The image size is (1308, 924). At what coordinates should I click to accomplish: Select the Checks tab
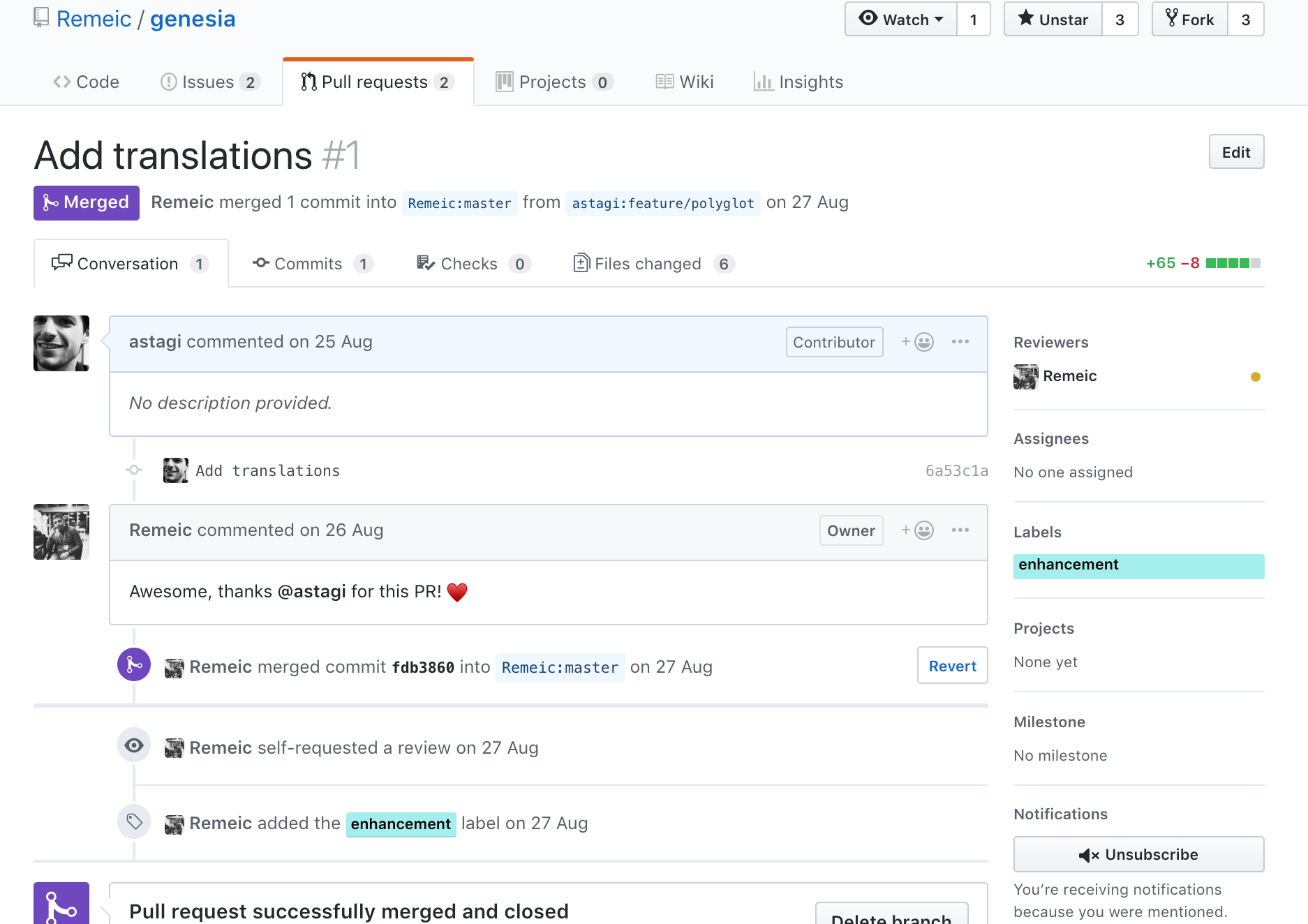(x=474, y=263)
